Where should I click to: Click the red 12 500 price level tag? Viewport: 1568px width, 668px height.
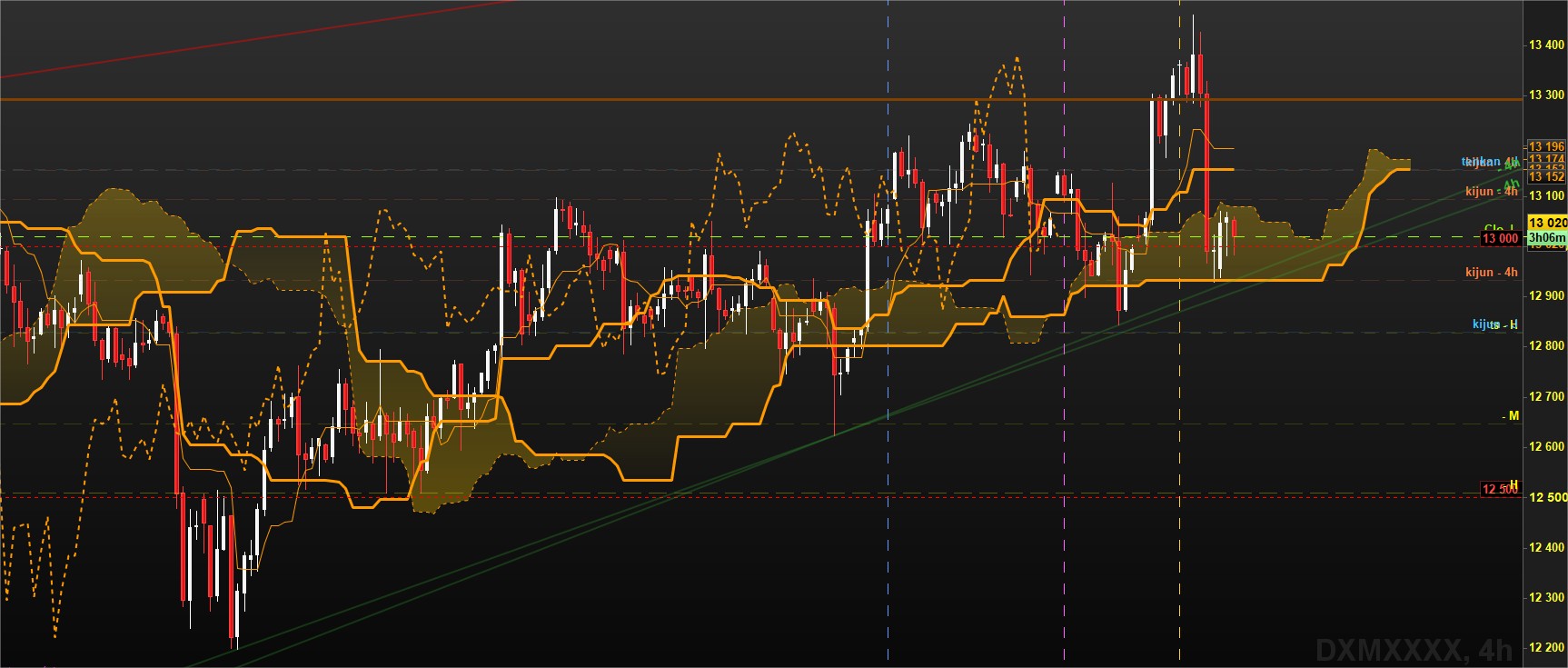click(x=1500, y=489)
